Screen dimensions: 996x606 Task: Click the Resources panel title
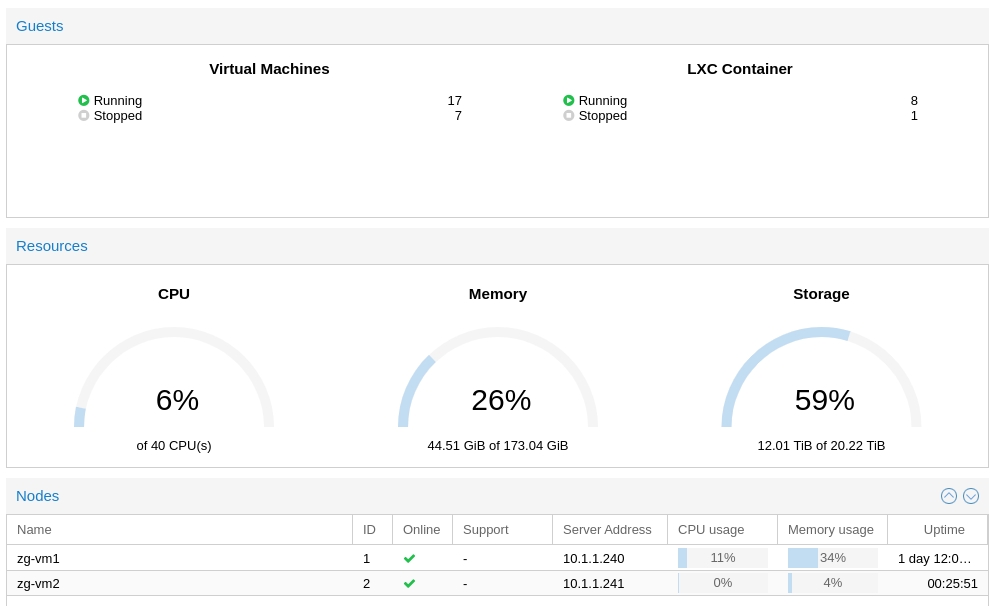pyautogui.click(x=51, y=246)
